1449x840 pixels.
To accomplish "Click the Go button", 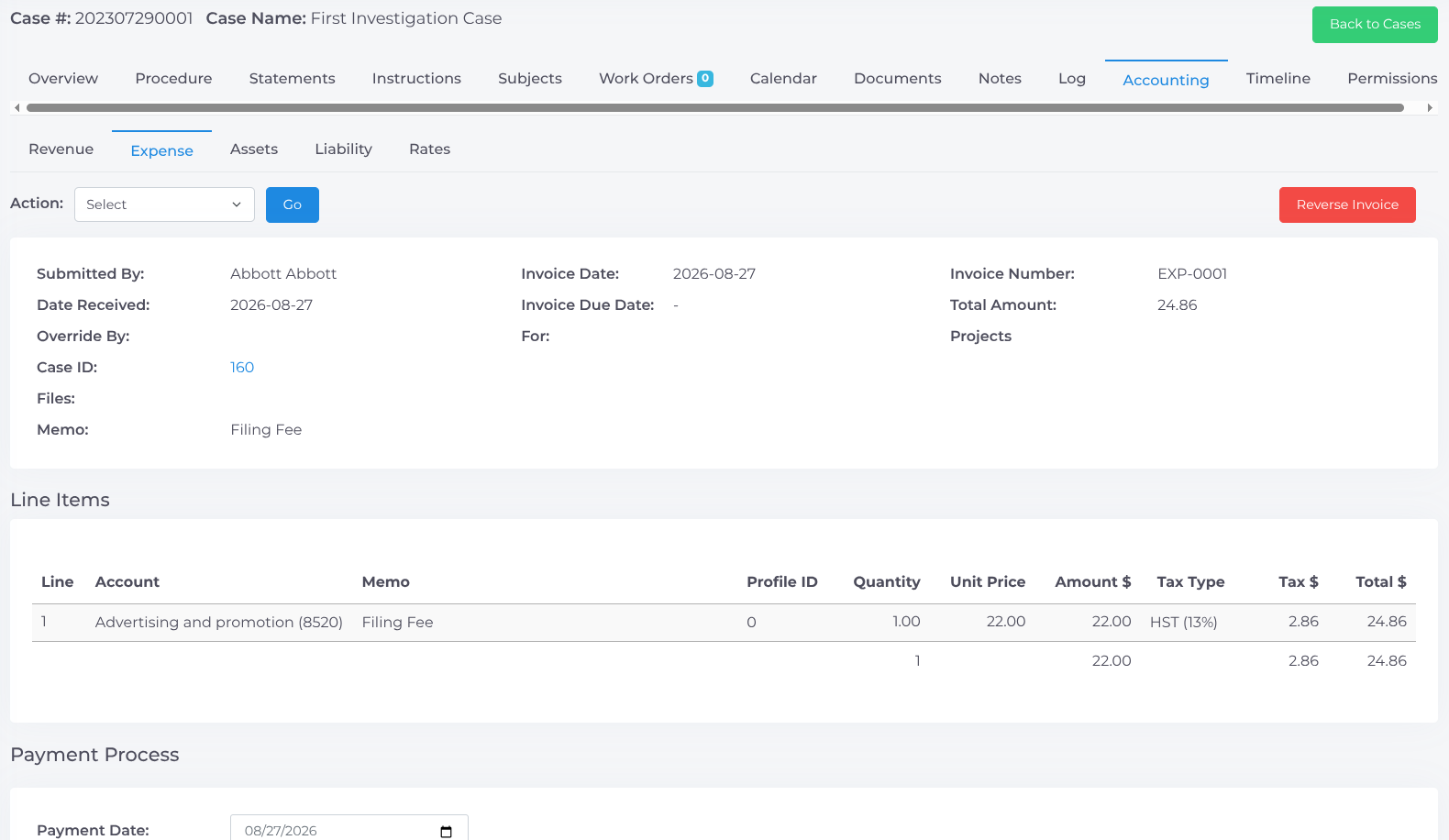I will (x=293, y=204).
